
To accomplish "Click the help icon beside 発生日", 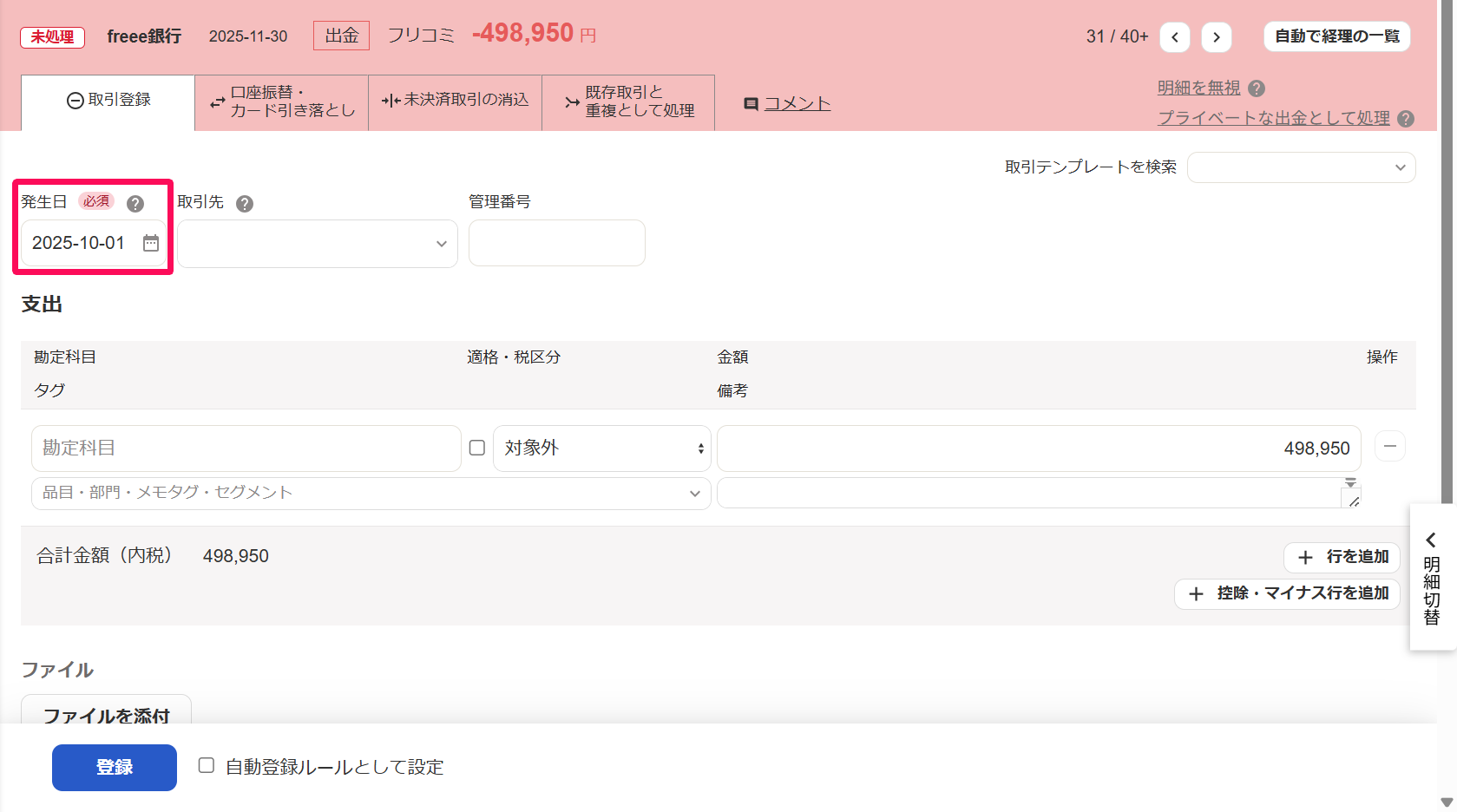I will pyautogui.click(x=135, y=204).
